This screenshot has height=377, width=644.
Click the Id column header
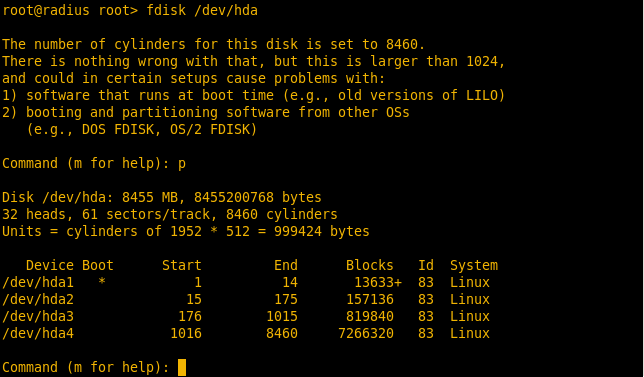point(426,265)
